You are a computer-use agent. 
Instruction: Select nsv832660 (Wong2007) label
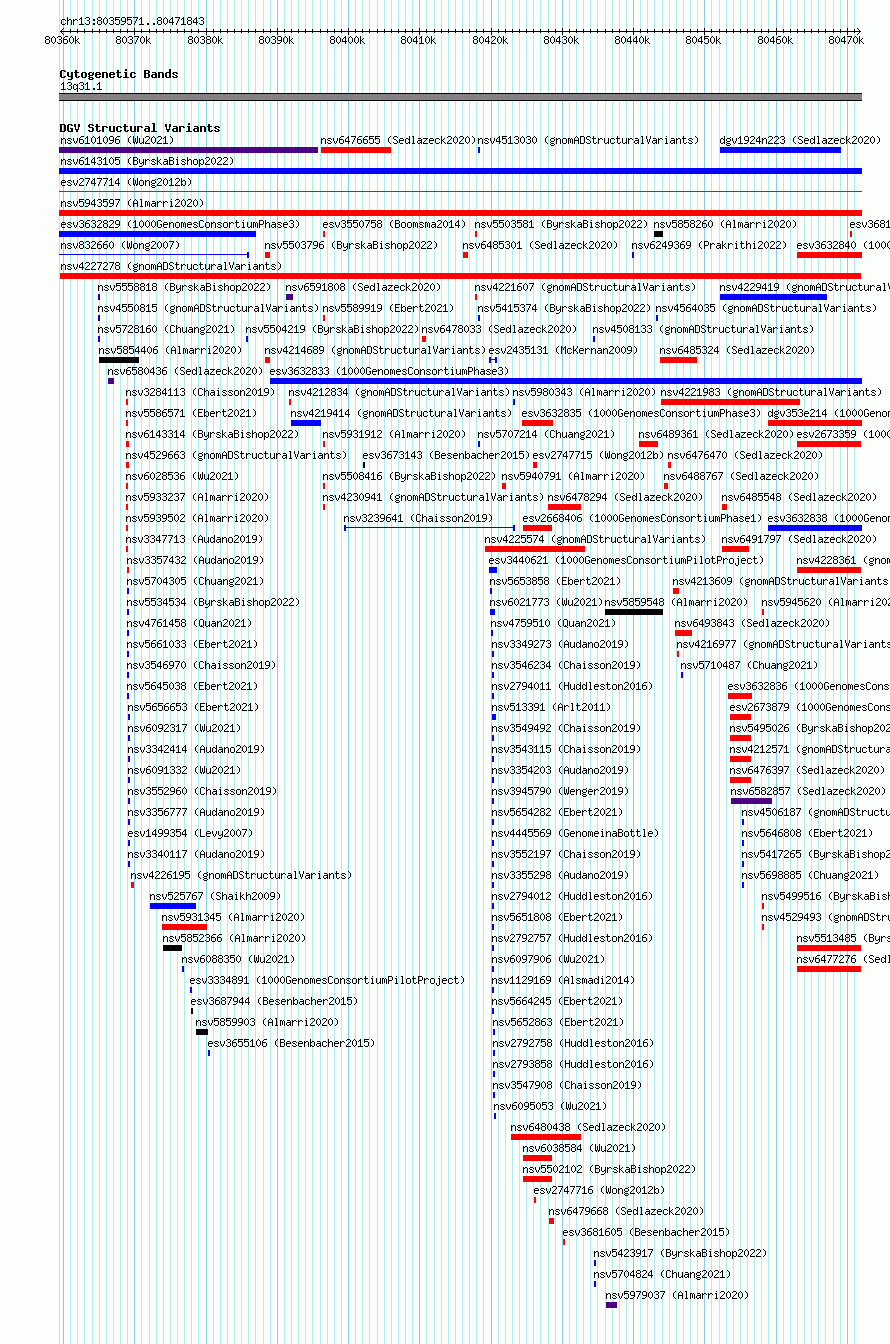pos(120,245)
